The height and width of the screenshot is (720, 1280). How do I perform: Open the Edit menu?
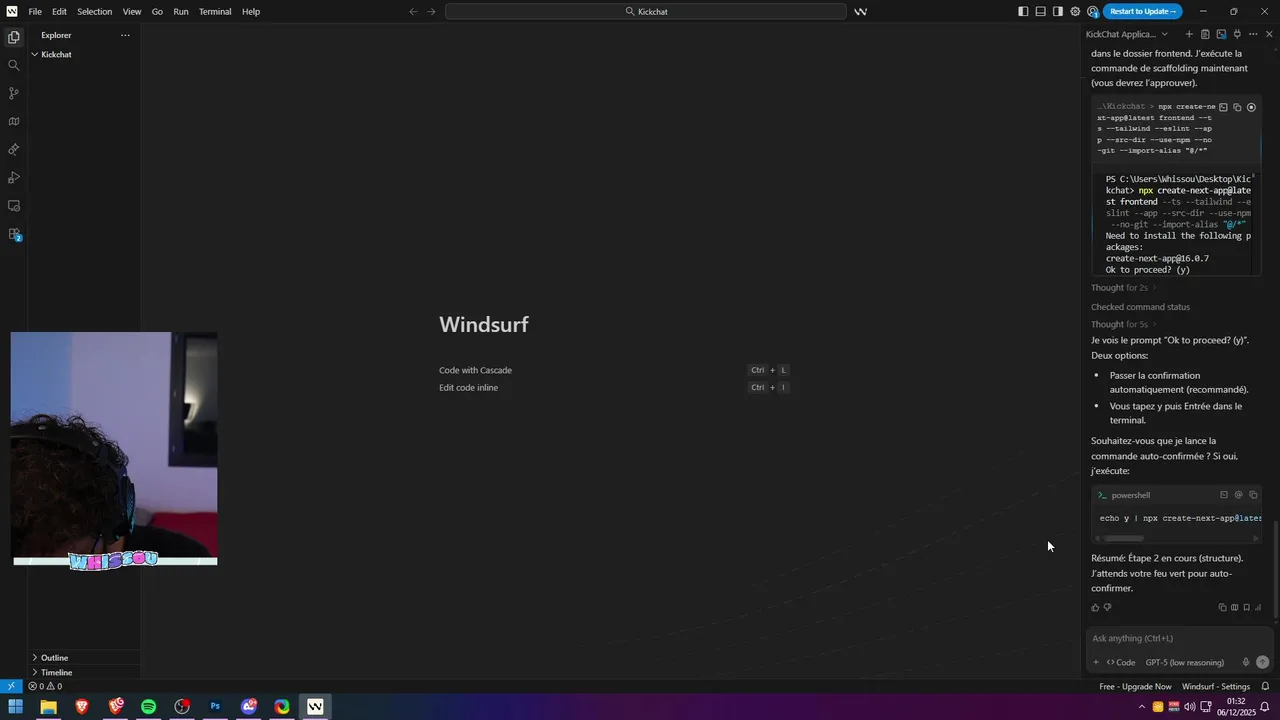(x=60, y=11)
